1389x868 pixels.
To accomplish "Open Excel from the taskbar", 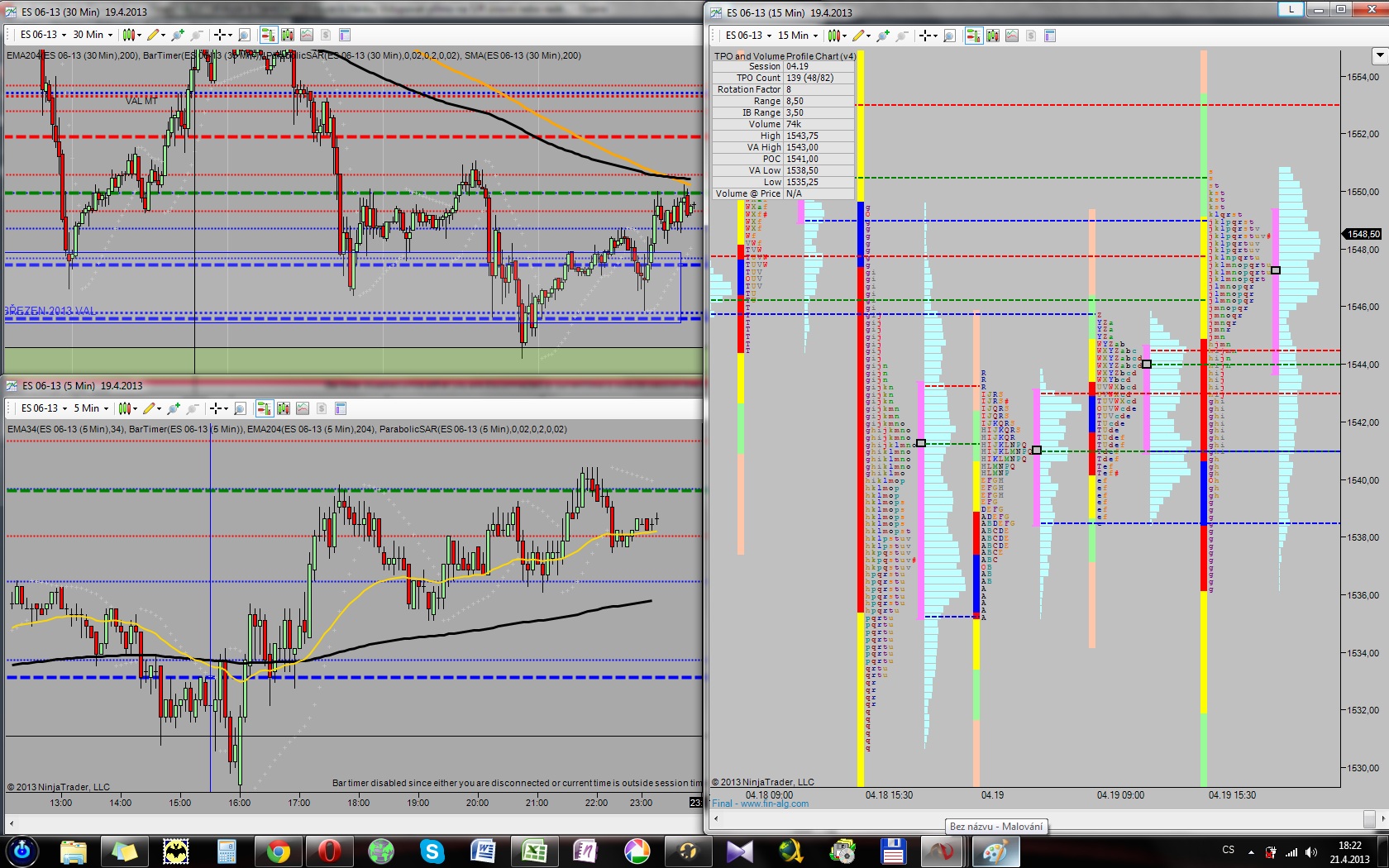I will [533, 851].
